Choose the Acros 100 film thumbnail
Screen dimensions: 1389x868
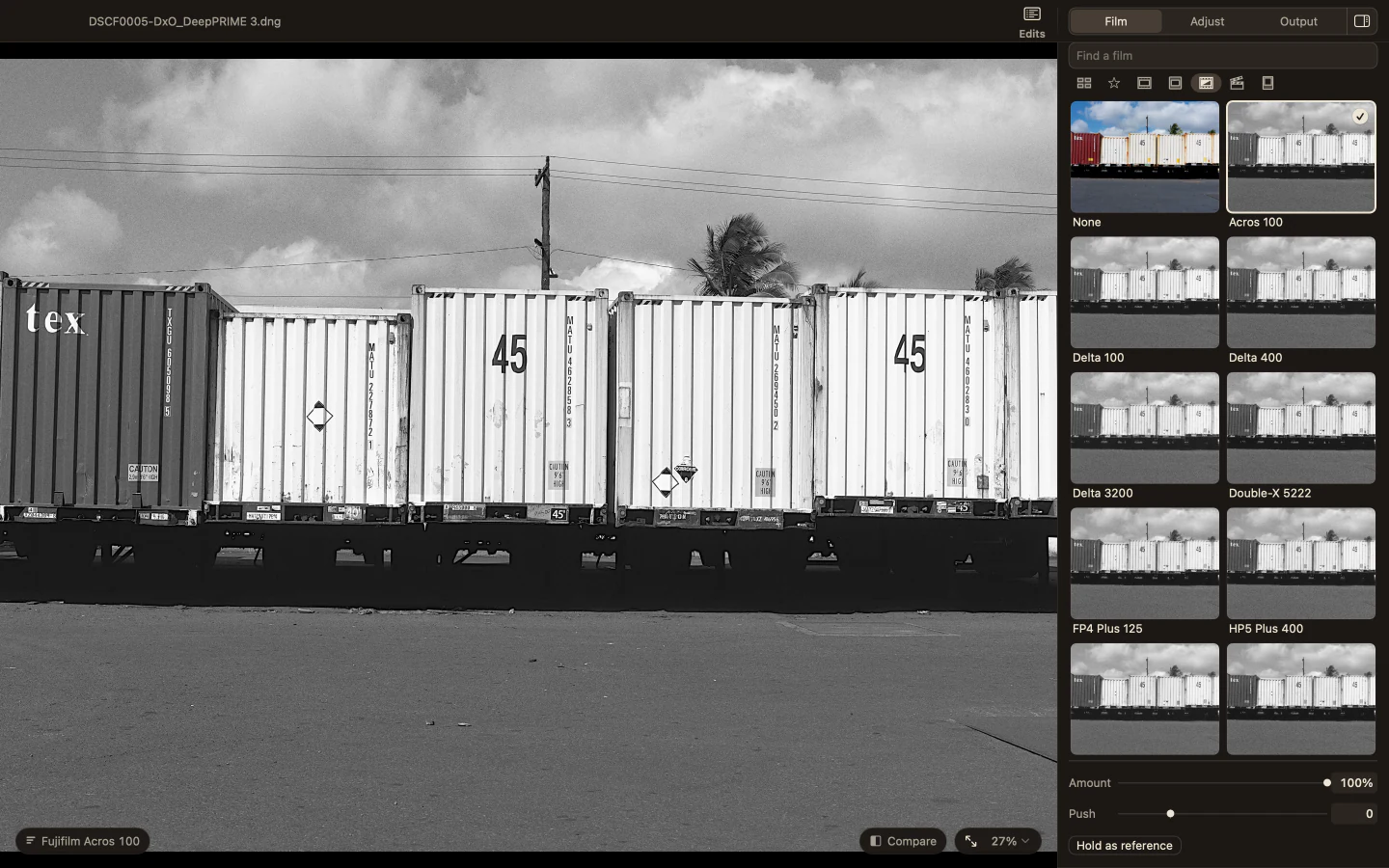click(x=1301, y=157)
